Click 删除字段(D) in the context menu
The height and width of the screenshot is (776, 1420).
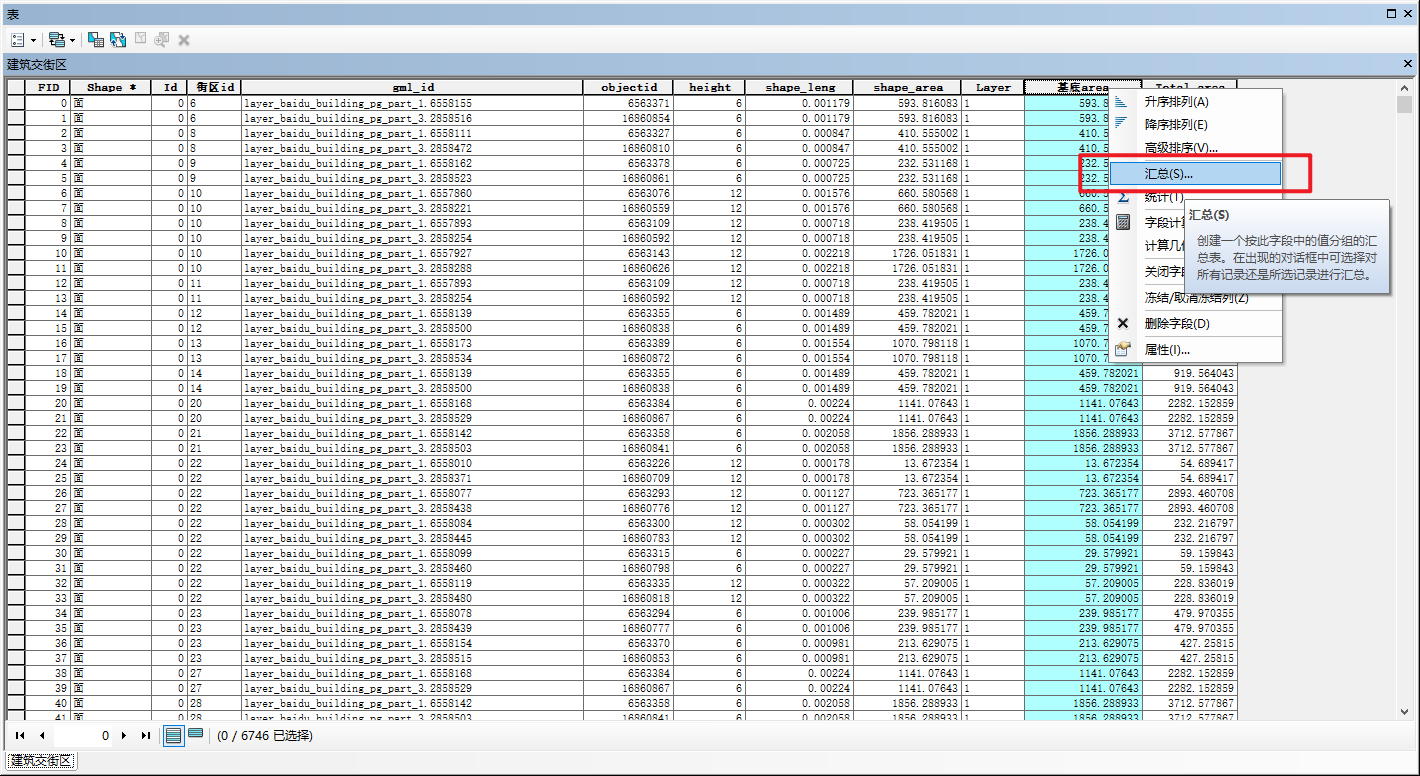click(x=1177, y=324)
